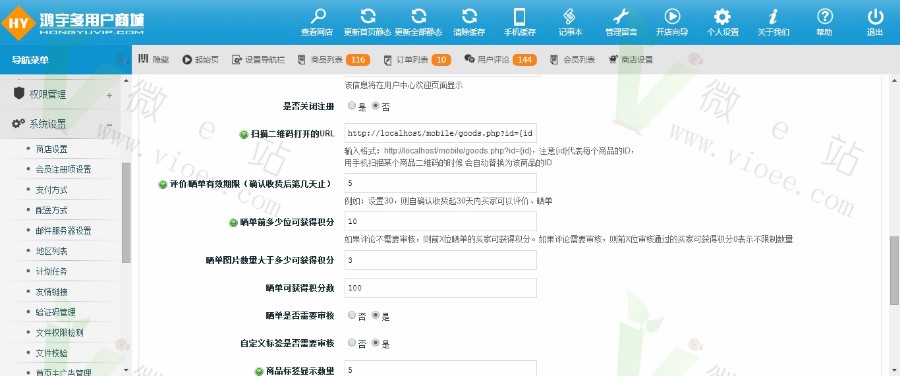Collapse 系统设置 with the minus sign

109,125
